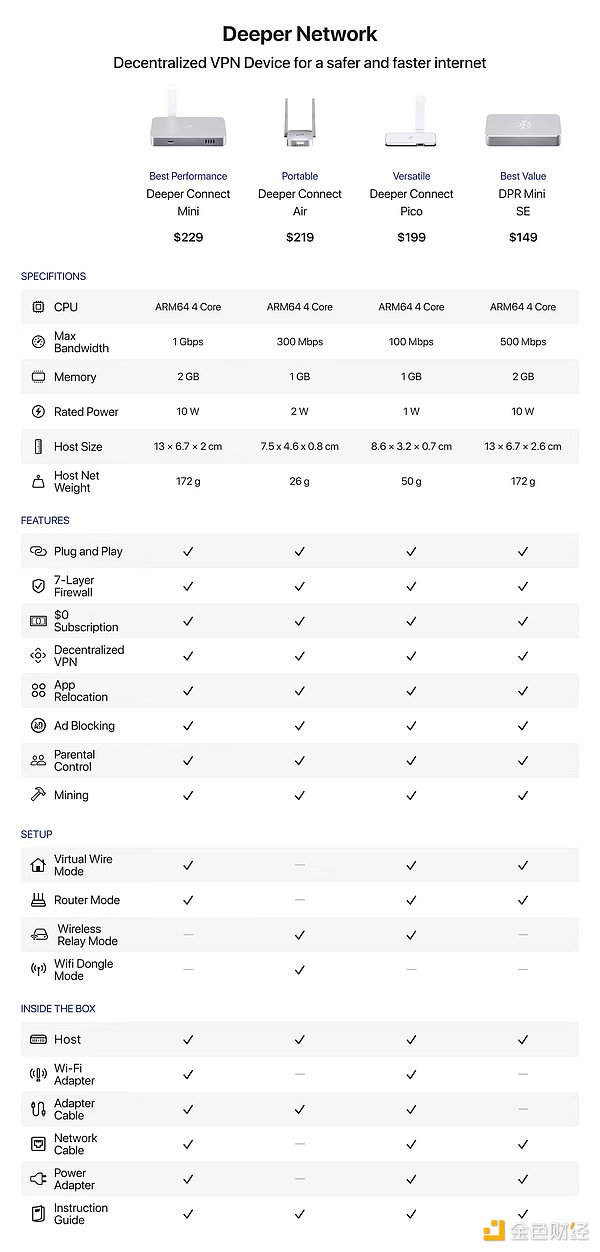Viewport: 600px width, 1252px height.
Task: Click the Wifi Dongle Mode signal icon
Action: point(38,969)
